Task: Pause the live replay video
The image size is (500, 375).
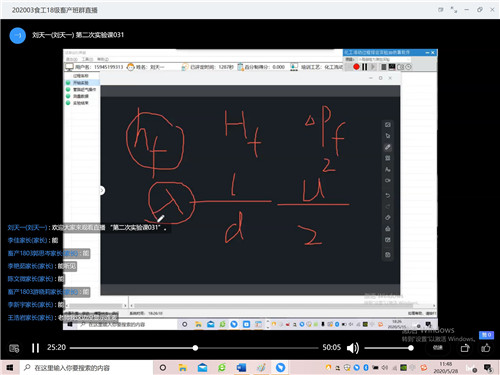Action: tap(35, 348)
